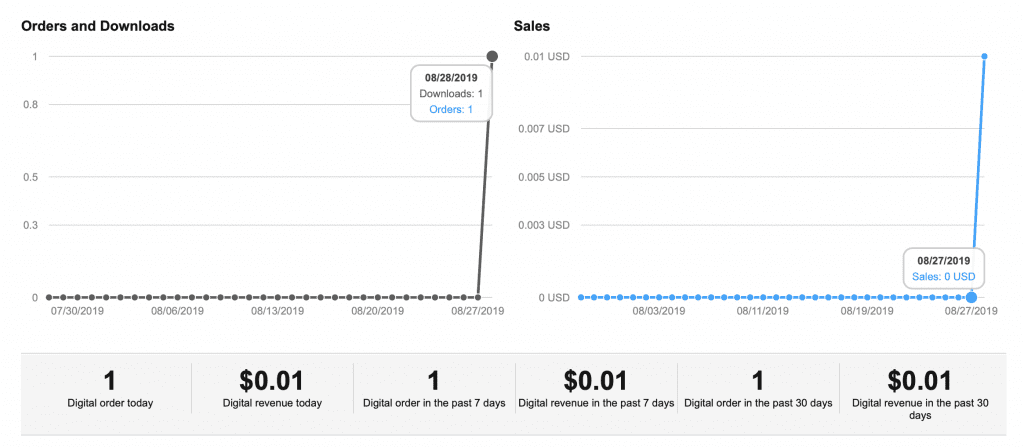The image size is (1024, 447).
Task: Click 'Downloads: 1' in the chart tooltip
Action: pos(451,93)
